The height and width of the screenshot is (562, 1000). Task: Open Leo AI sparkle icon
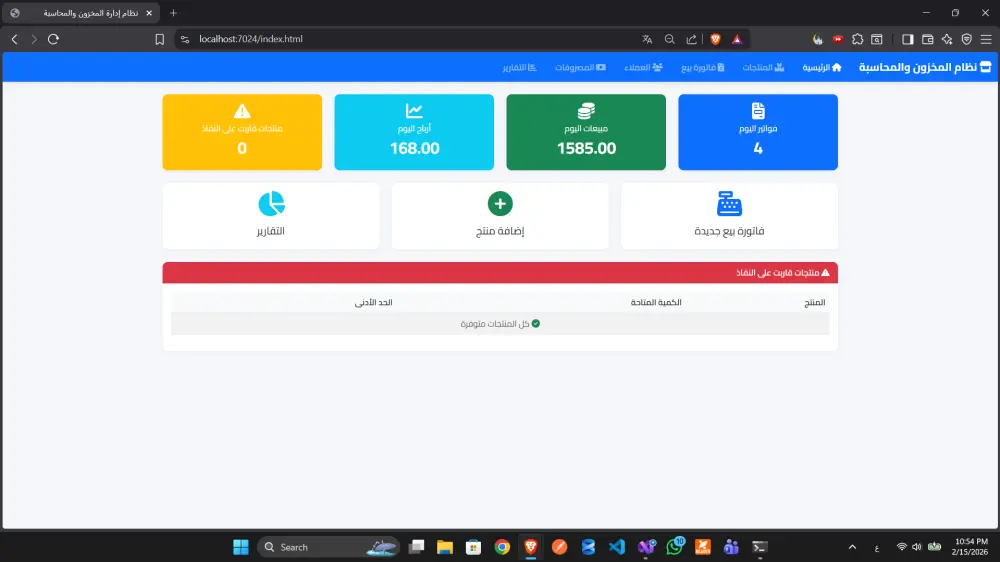(947, 39)
